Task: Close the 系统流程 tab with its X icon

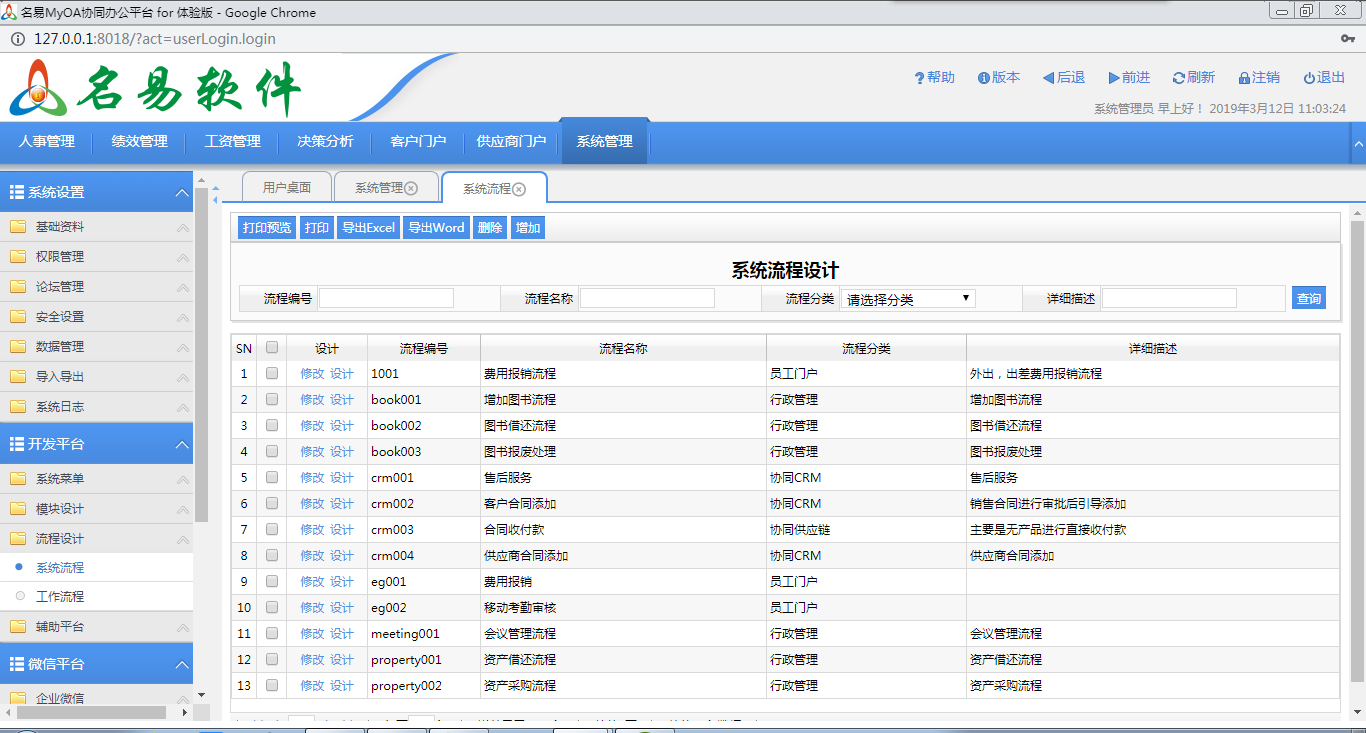Action: [x=519, y=189]
